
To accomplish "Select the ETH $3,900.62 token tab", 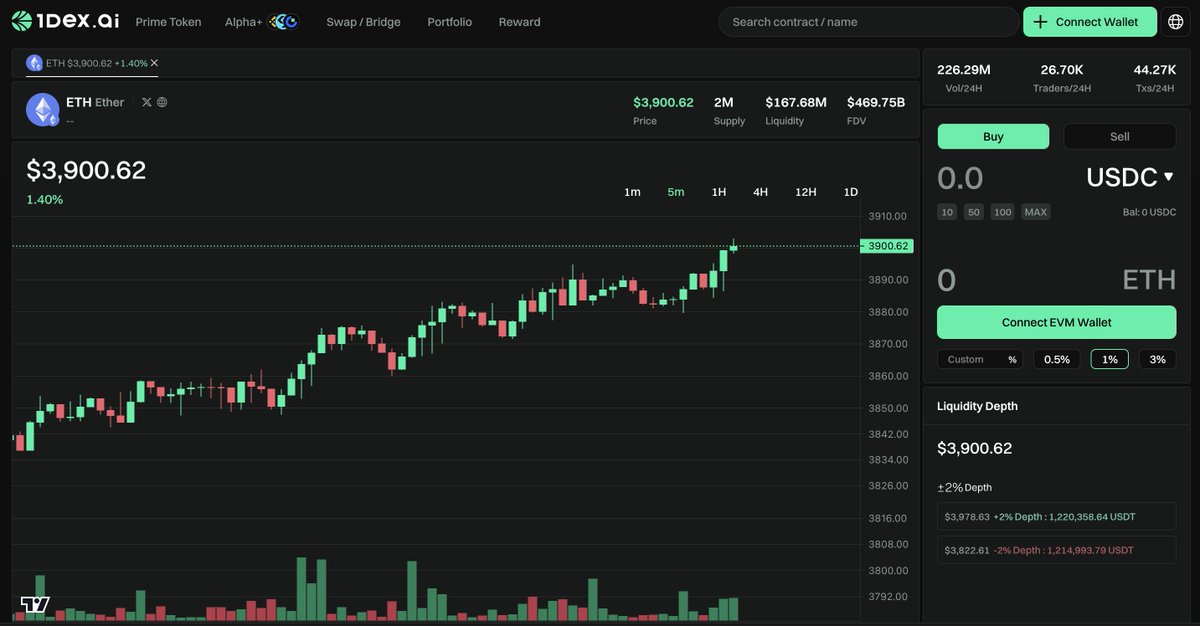I will point(93,63).
